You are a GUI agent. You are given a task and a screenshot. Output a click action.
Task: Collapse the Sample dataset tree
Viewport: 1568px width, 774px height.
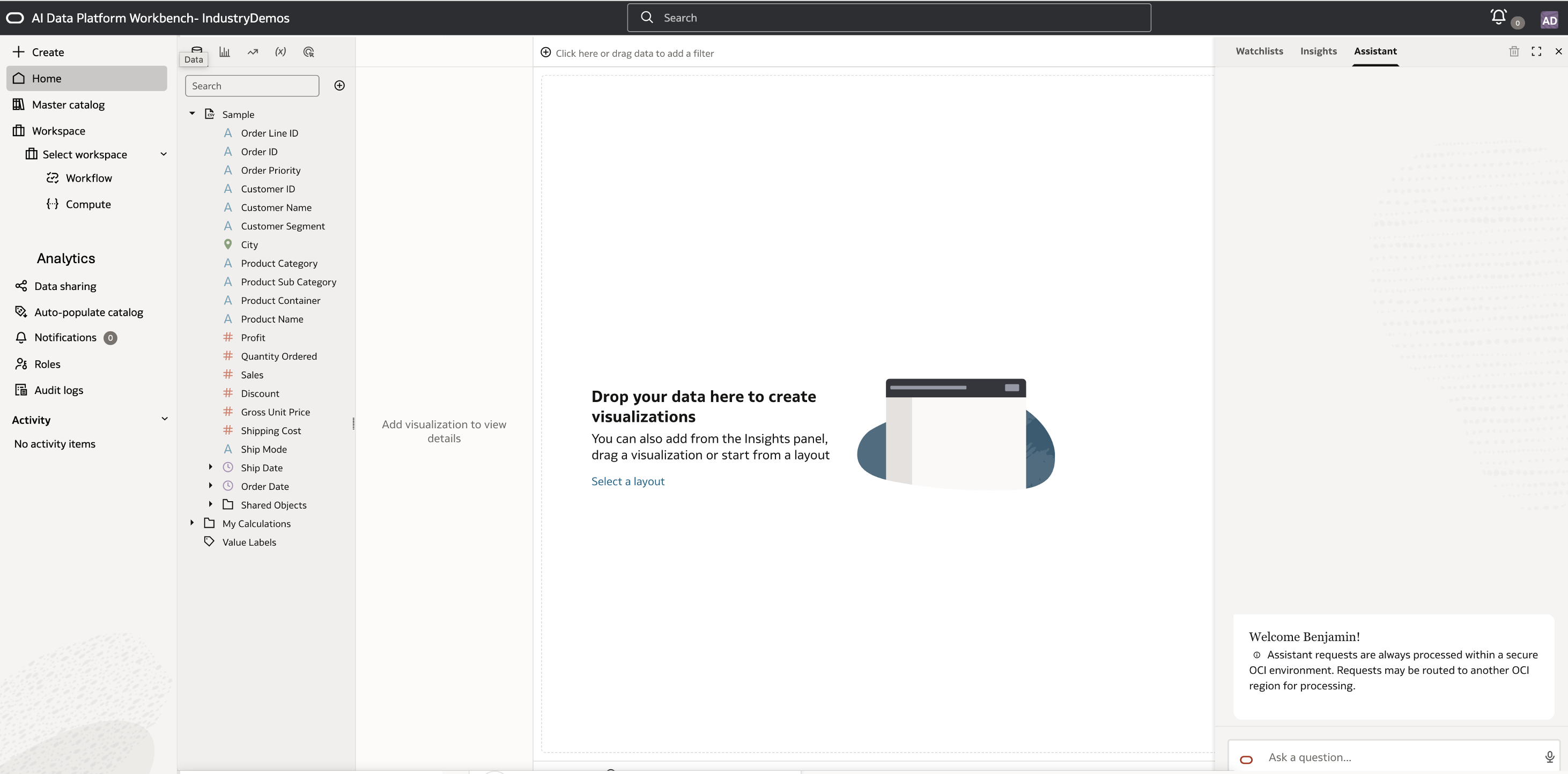(x=193, y=114)
